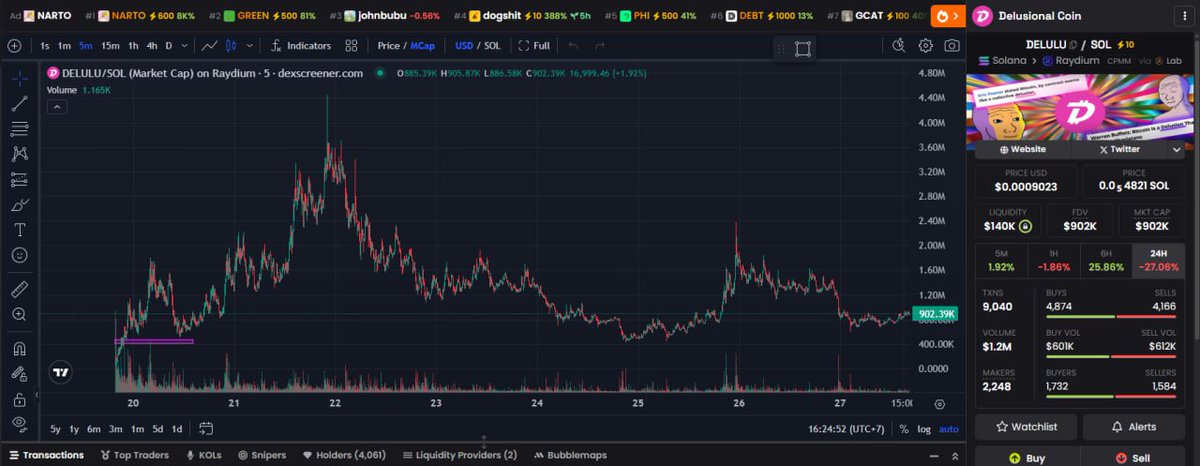The width and height of the screenshot is (1200, 466).
Task: Open the quick search lightning icon
Action: click(x=900, y=46)
